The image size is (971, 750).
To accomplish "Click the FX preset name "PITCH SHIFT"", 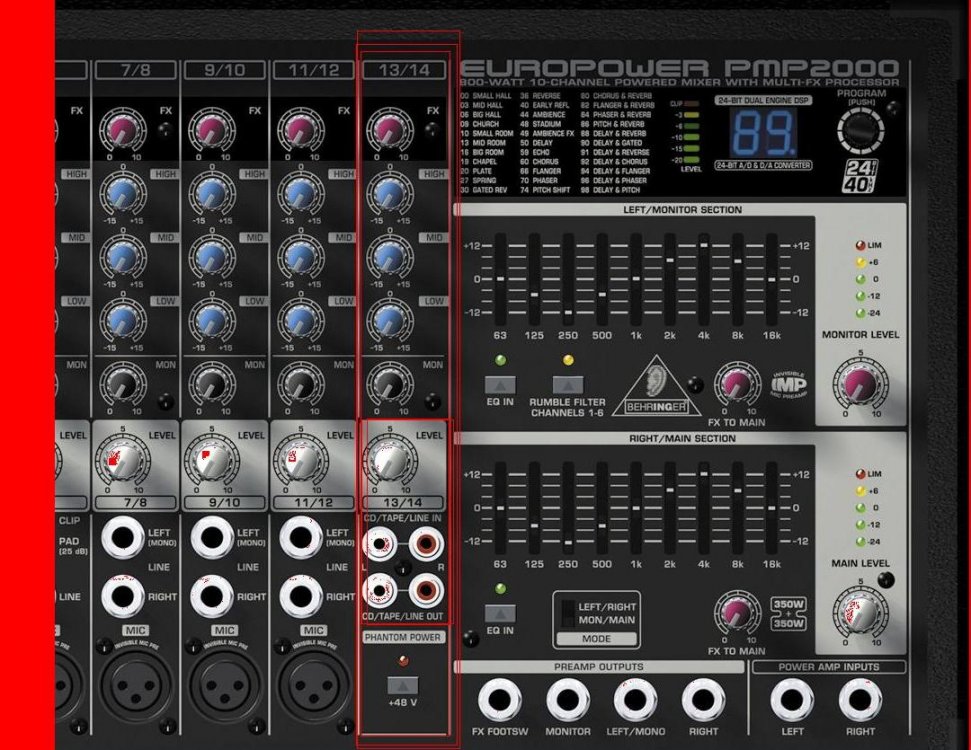I will click(551, 190).
